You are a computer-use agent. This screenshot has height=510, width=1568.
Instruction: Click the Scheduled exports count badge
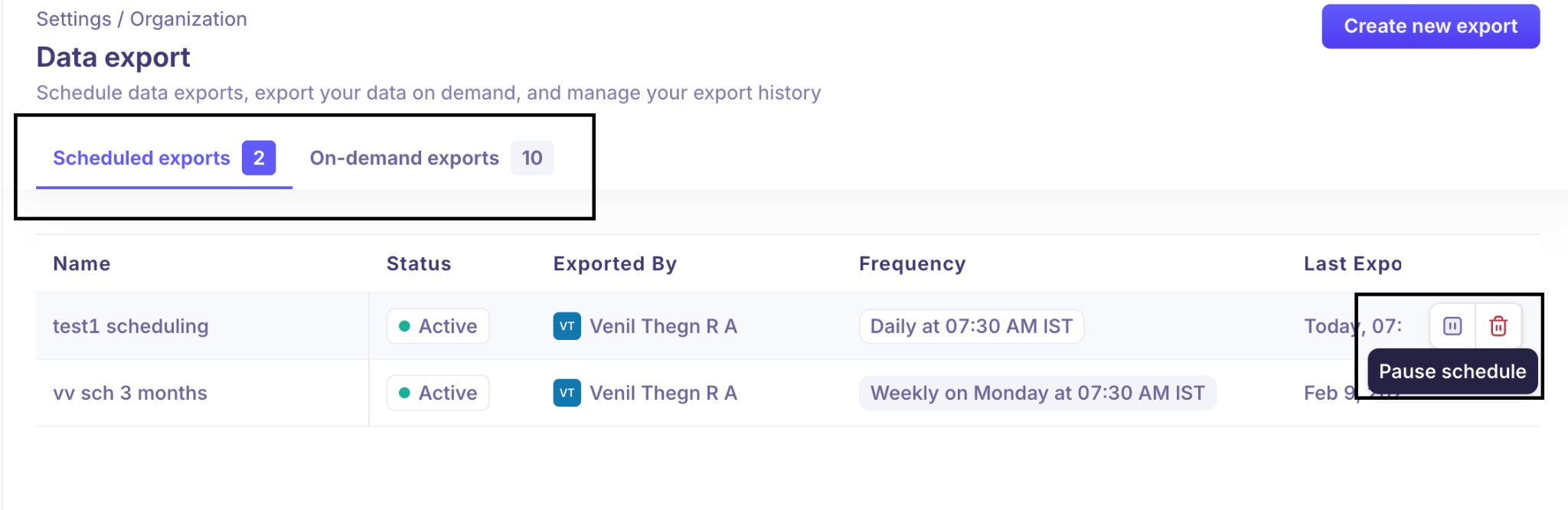(x=259, y=158)
